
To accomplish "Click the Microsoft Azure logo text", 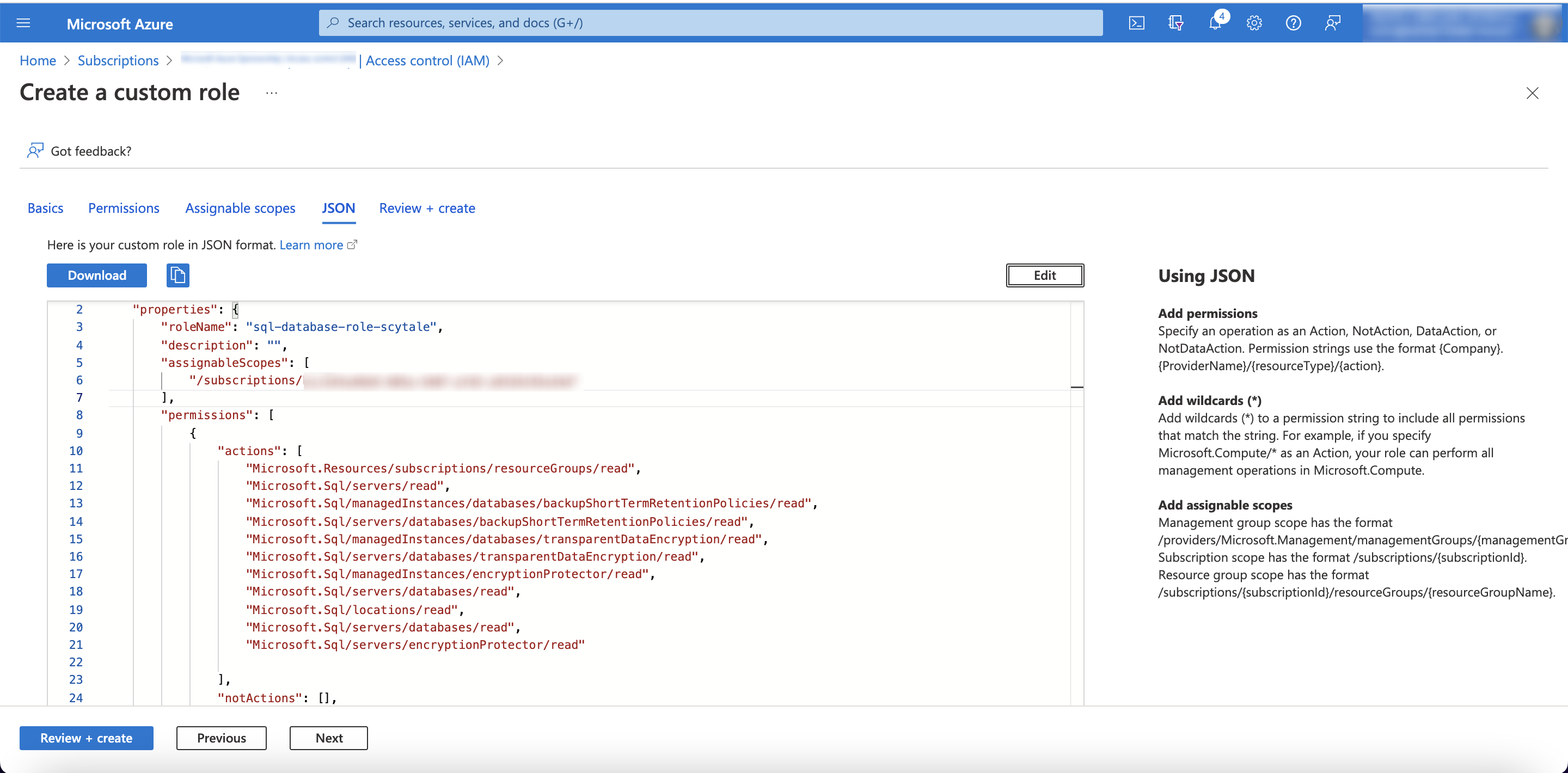I will 120,24.
